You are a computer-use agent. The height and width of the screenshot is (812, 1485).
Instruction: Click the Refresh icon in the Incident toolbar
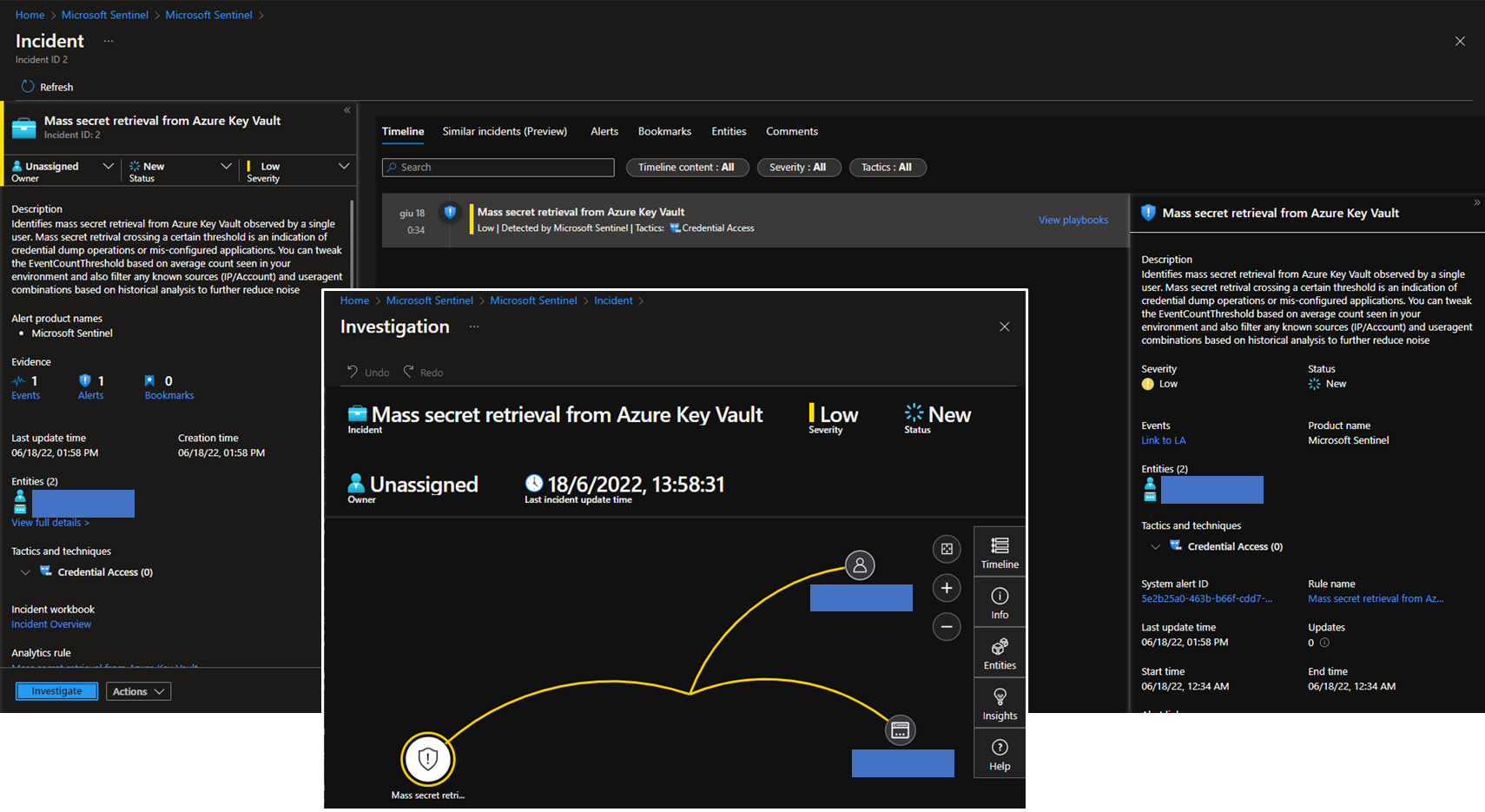click(28, 87)
